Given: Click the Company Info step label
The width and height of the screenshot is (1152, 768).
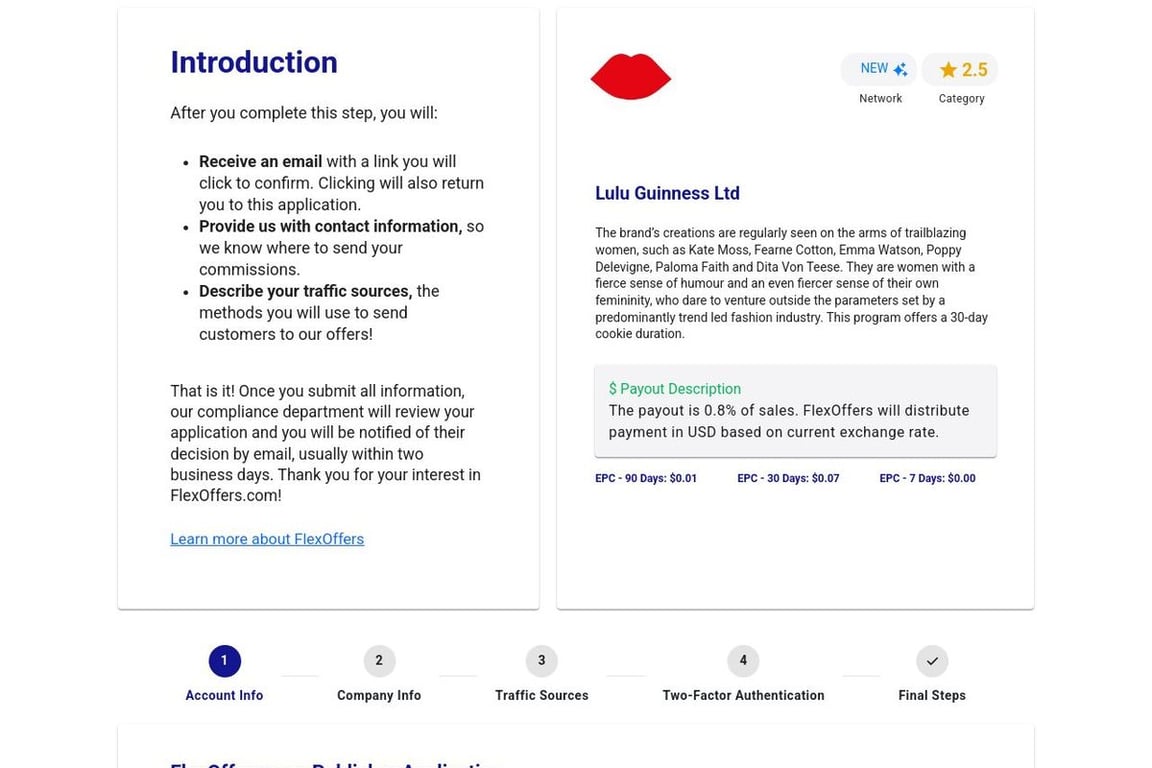Looking at the screenshot, I should point(379,695).
